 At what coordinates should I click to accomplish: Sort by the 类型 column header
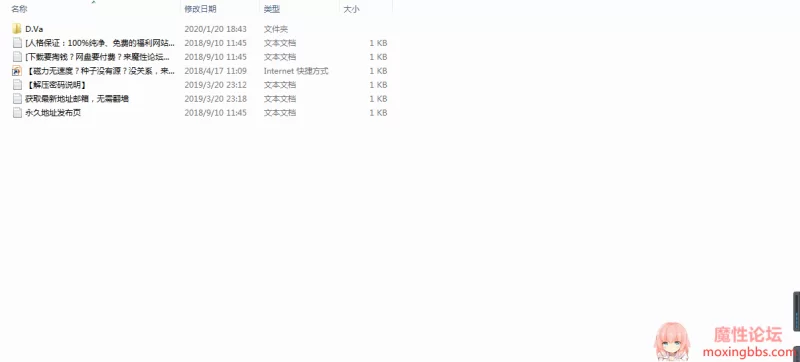(x=272, y=9)
